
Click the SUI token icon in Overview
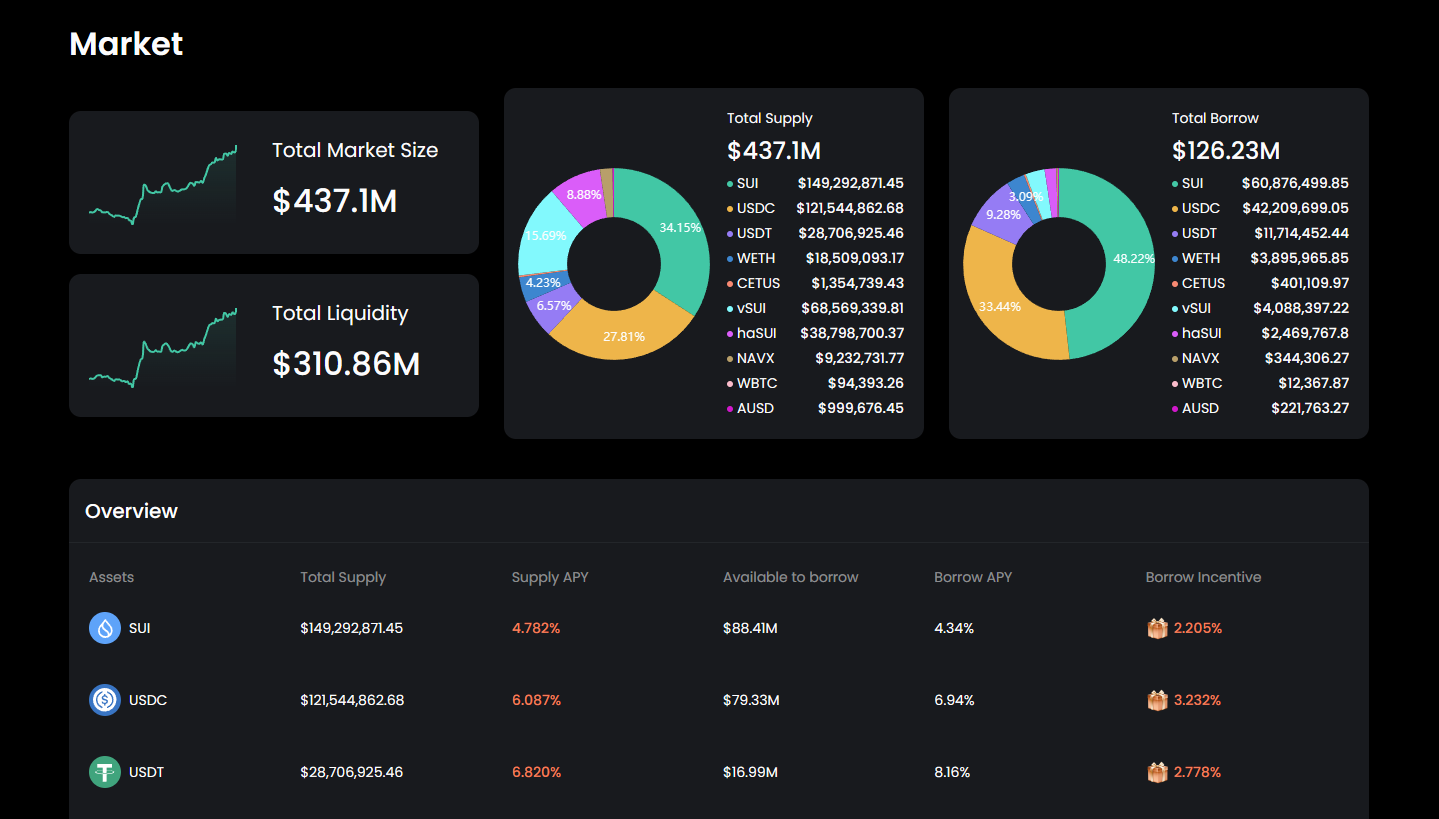(105, 628)
